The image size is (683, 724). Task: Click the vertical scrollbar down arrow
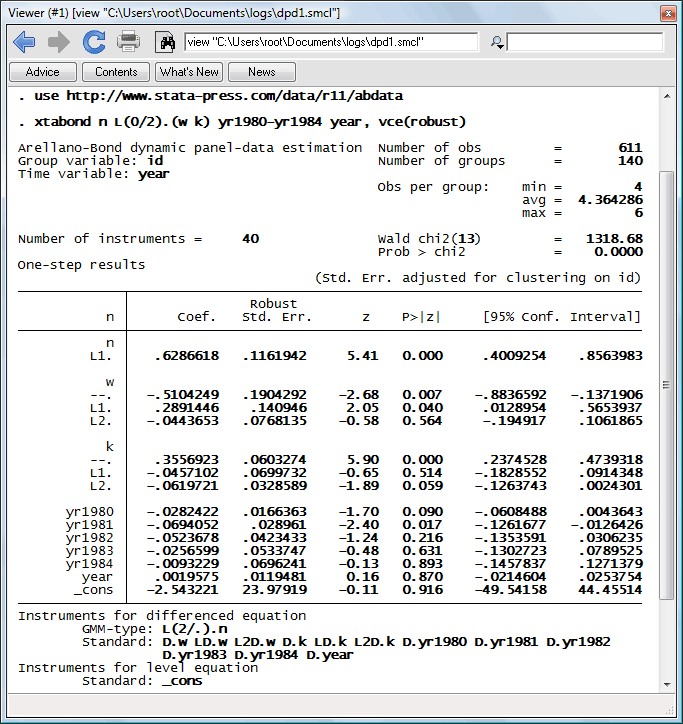click(x=667, y=684)
